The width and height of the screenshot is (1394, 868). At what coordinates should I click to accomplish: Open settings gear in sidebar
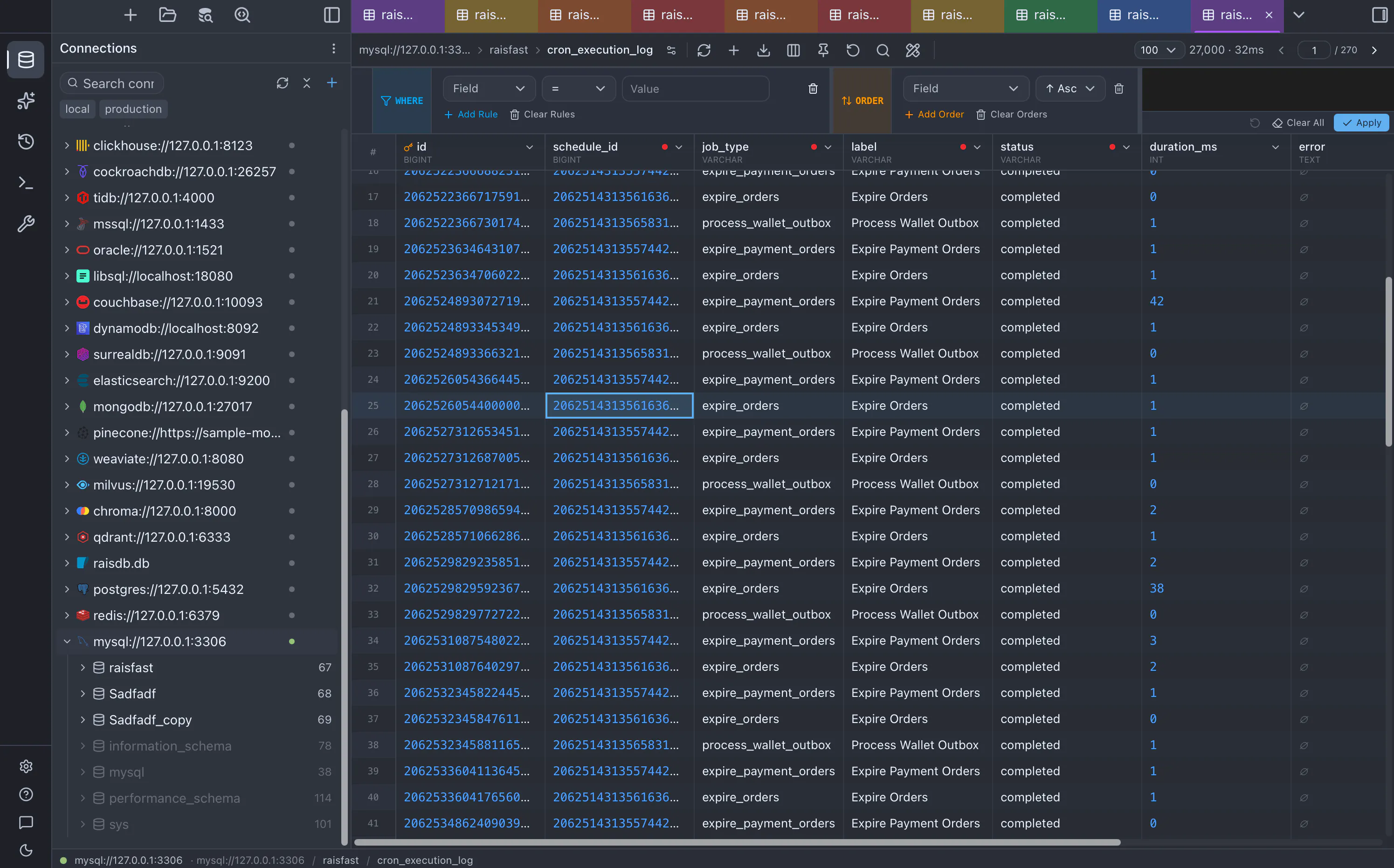point(26,766)
